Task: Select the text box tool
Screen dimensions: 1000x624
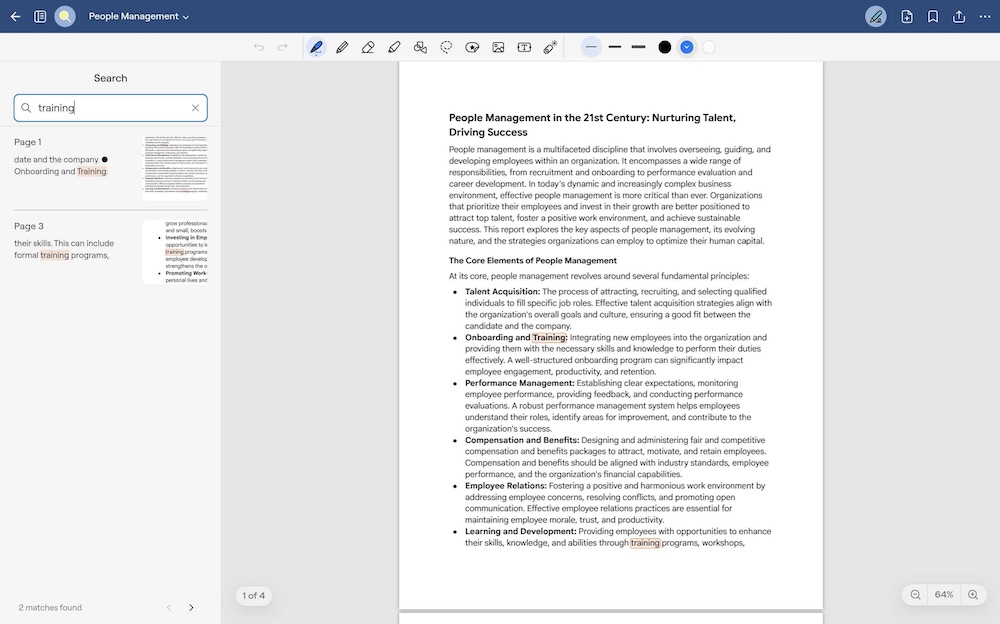Action: pyautogui.click(x=524, y=47)
